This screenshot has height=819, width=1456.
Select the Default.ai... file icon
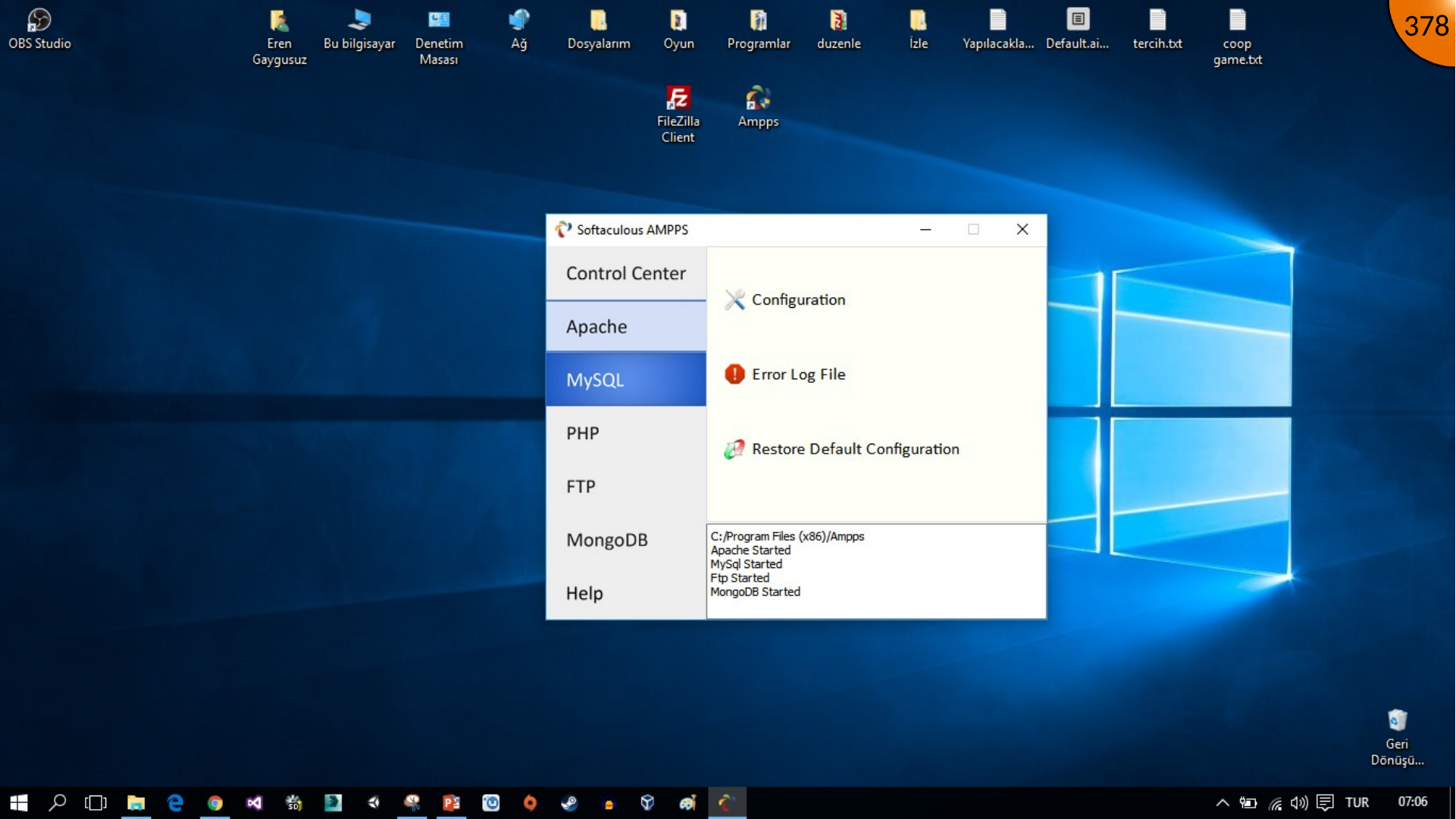1078,30
